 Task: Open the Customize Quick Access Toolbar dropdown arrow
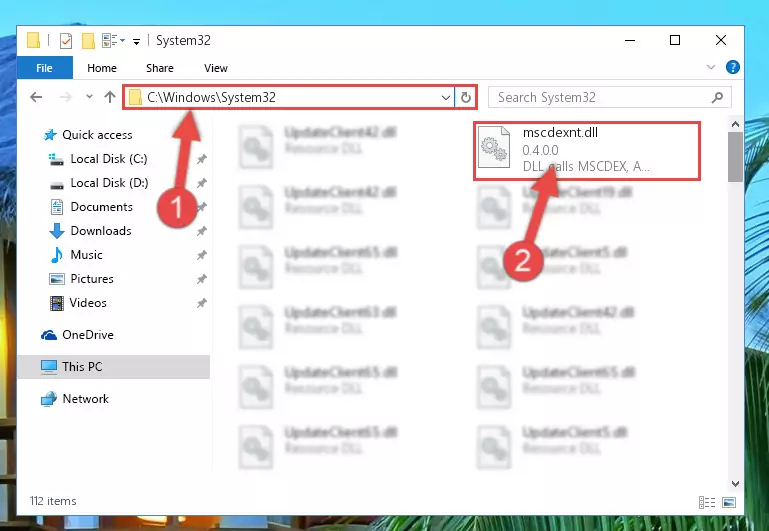[x=136, y=41]
